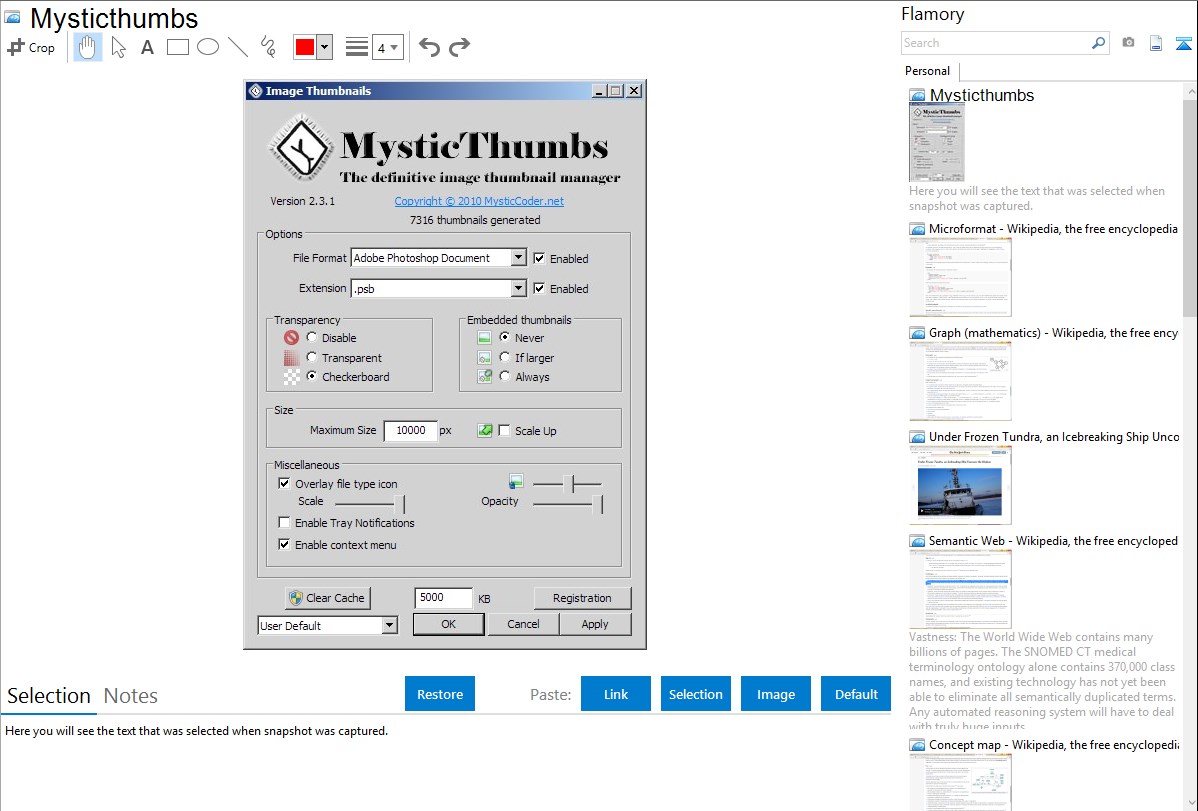Toggle File Format Enabled checkbox
This screenshot has width=1198, height=811.
[539, 258]
